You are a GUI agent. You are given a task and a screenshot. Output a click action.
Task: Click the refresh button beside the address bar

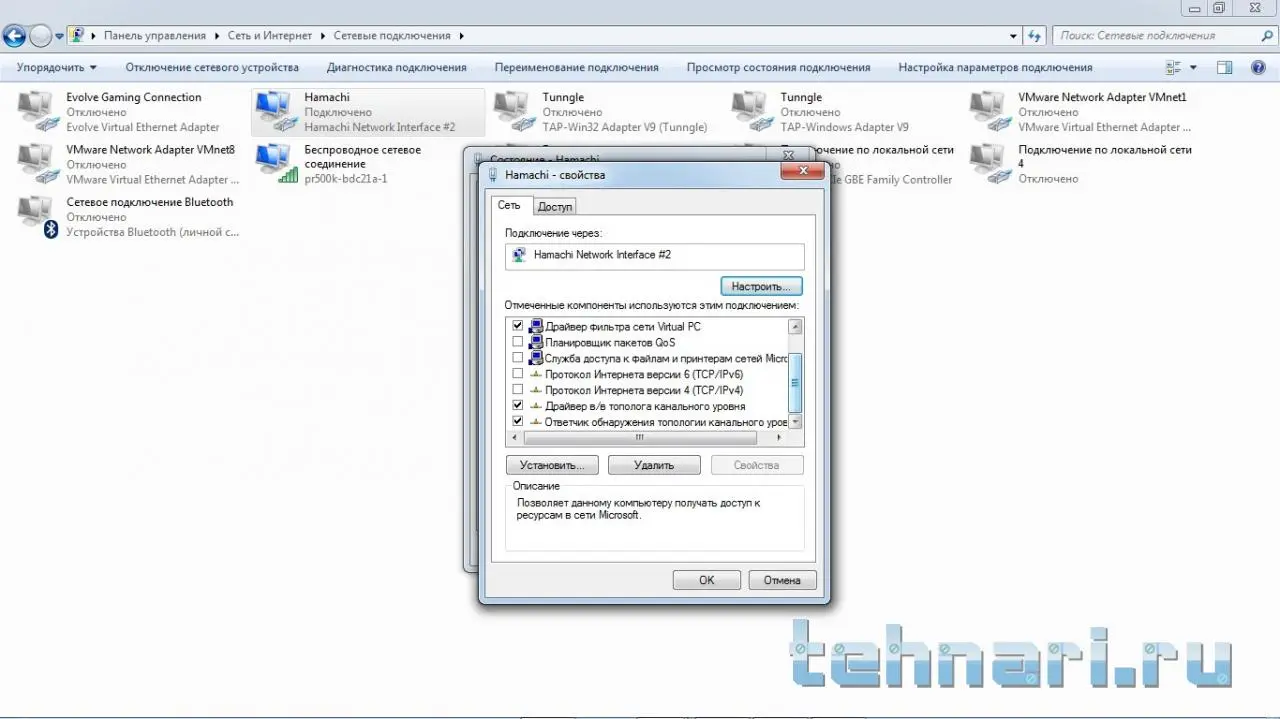1035,36
